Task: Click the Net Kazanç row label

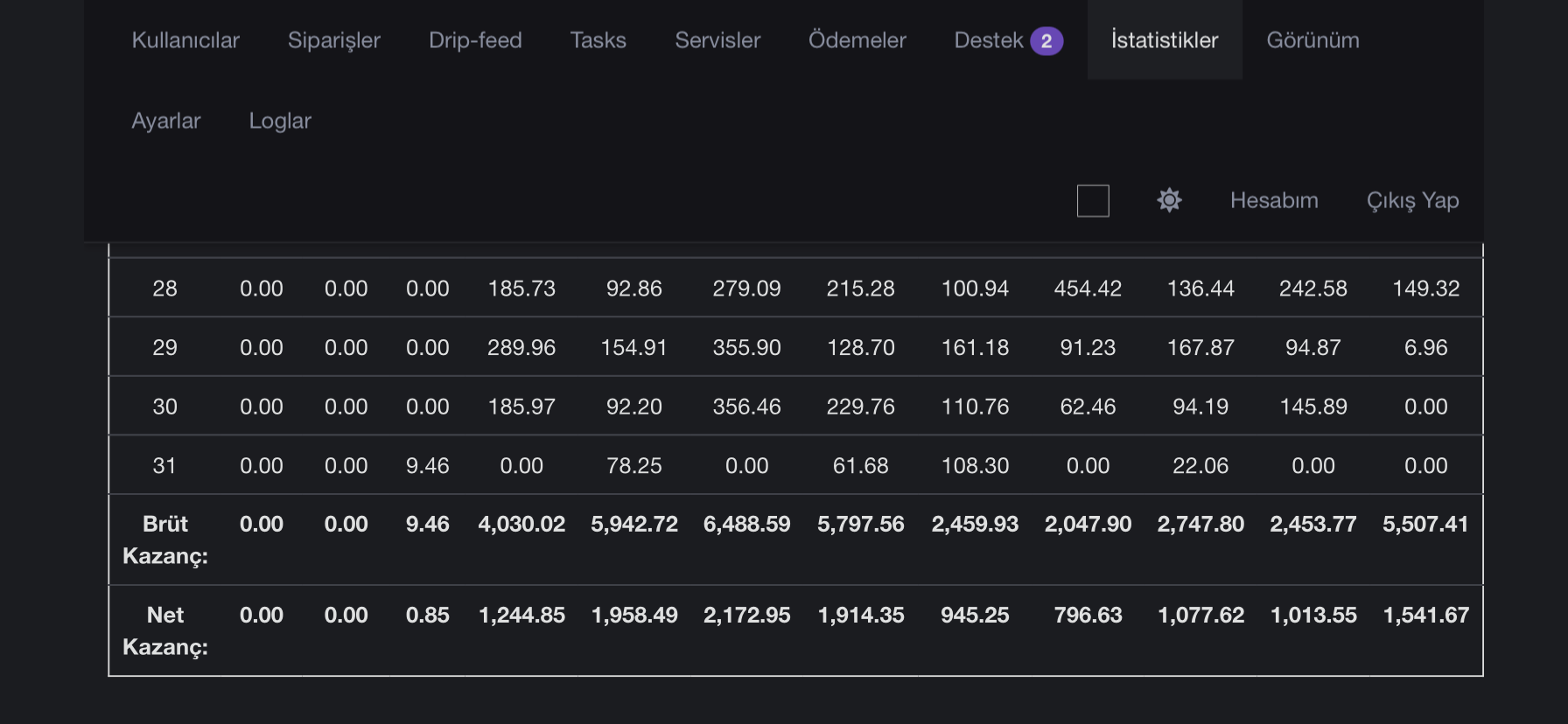Action: click(x=165, y=630)
